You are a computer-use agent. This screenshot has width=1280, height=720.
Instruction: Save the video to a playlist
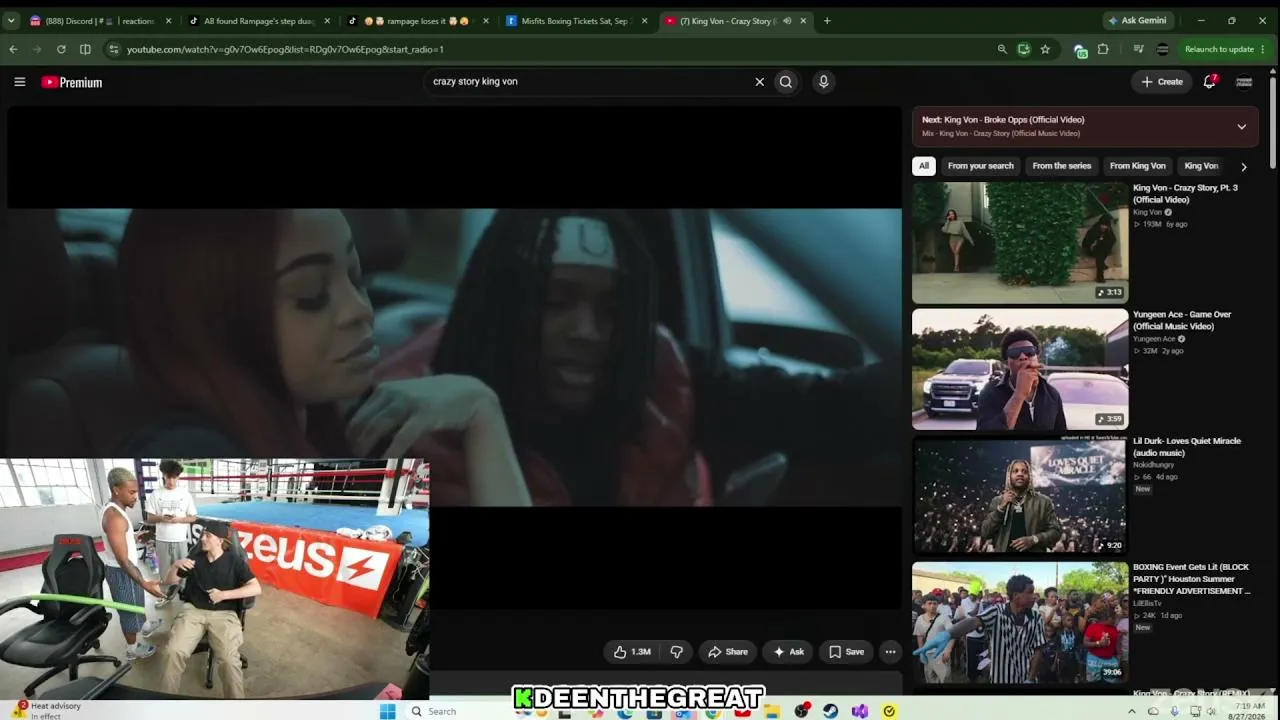[x=846, y=652]
